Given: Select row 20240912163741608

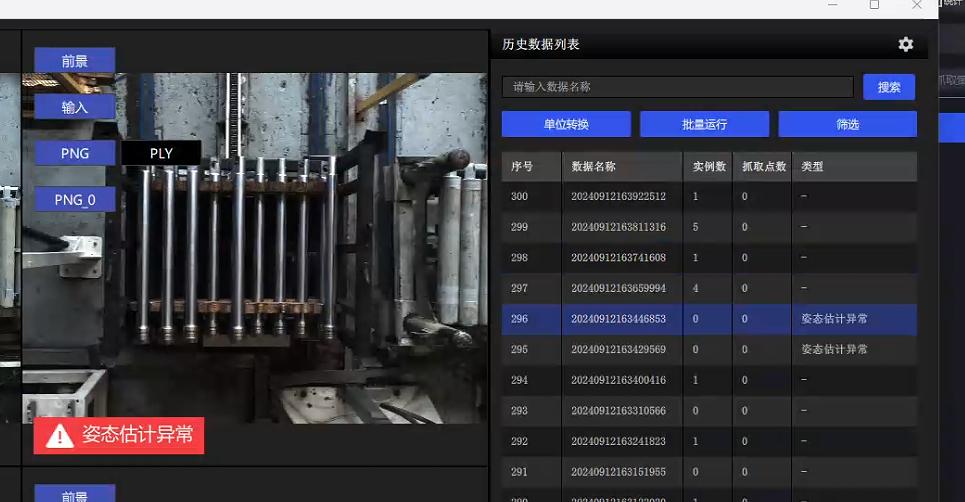Looking at the screenshot, I should [709, 258].
